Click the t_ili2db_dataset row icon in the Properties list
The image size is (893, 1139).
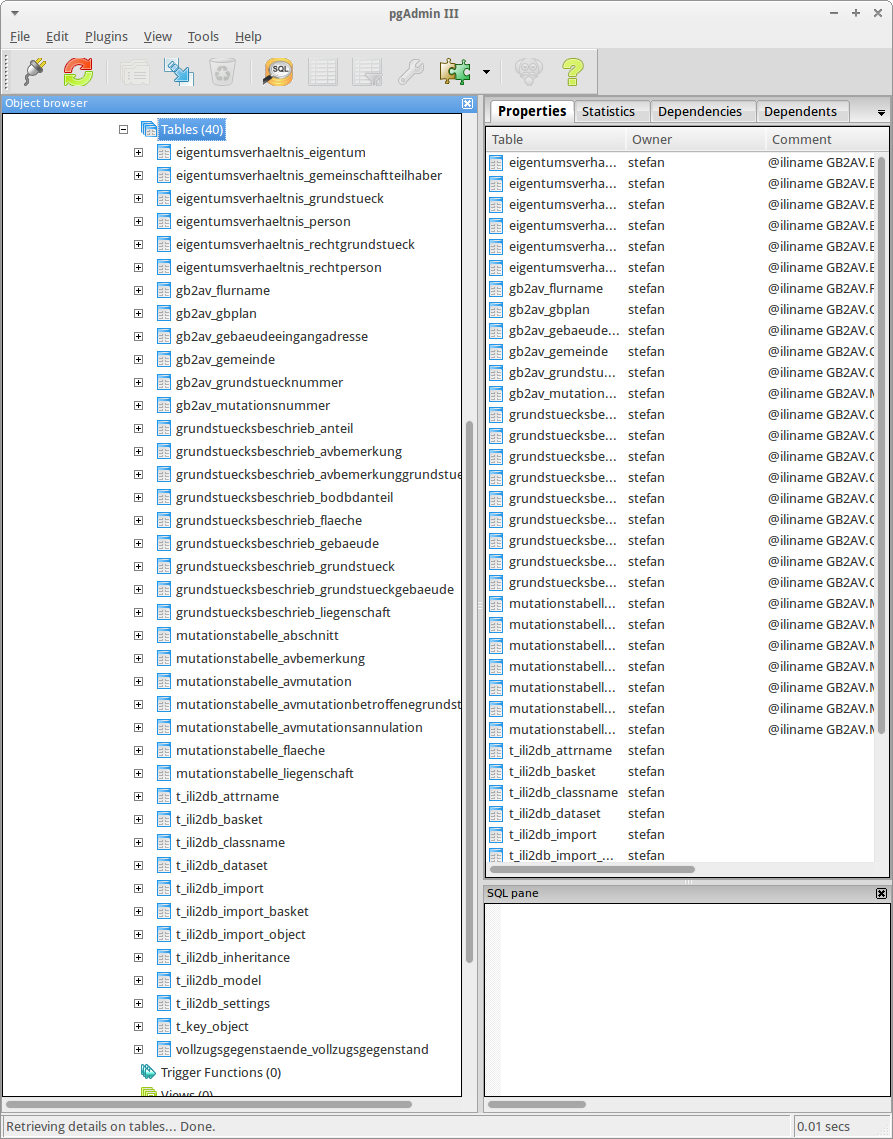tap(496, 814)
